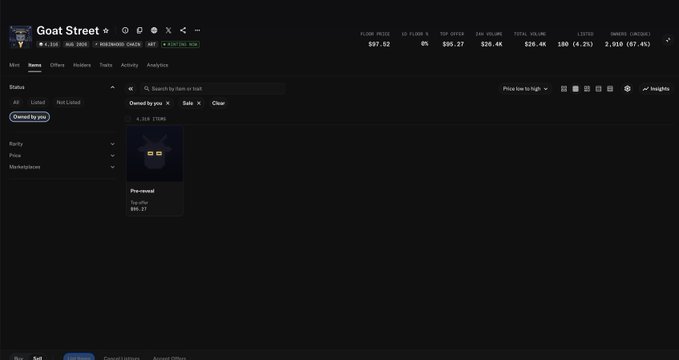
Task: Select the 'Not Listed' status filter
Action: pos(68,103)
